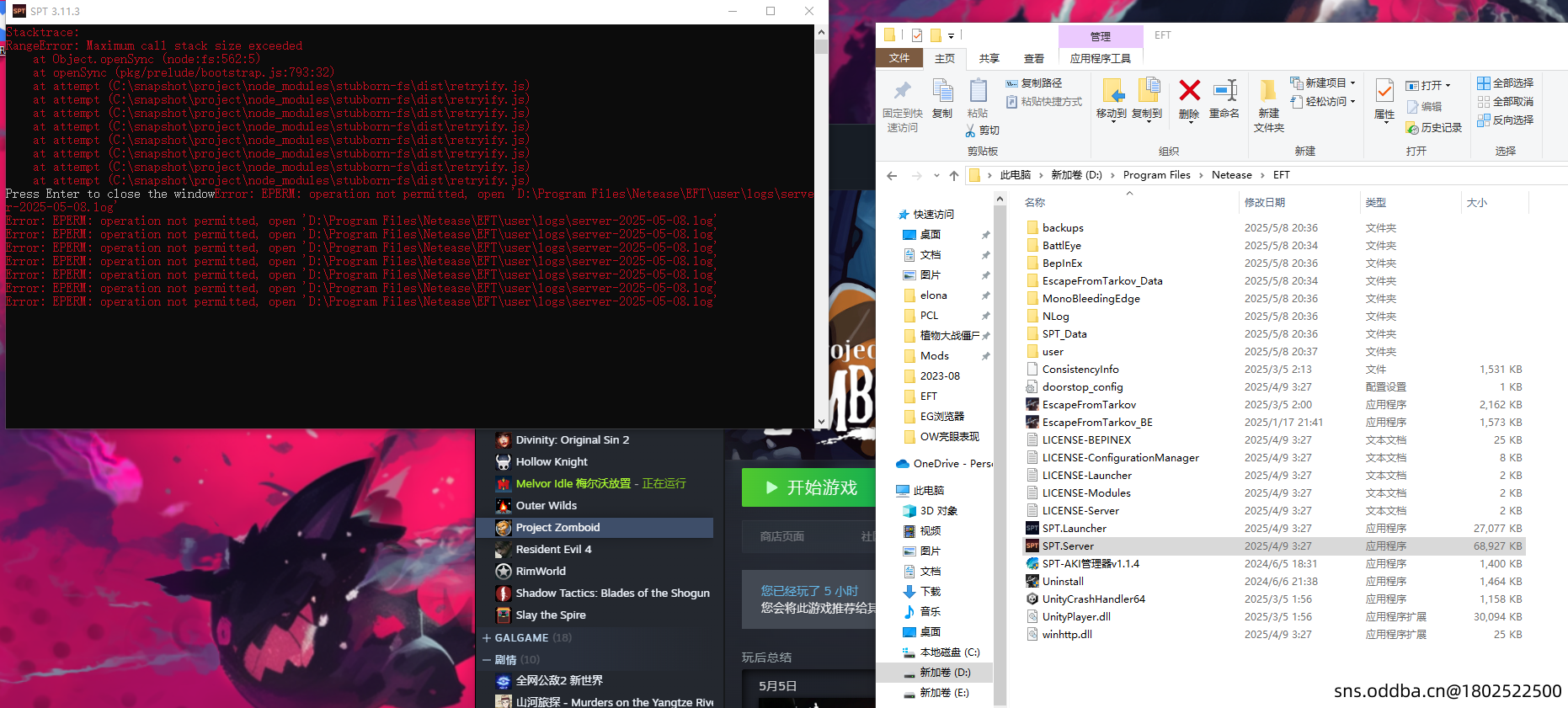Click Netease in the address breadcrumb
This screenshot has width=1568, height=708.
[1232, 175]
